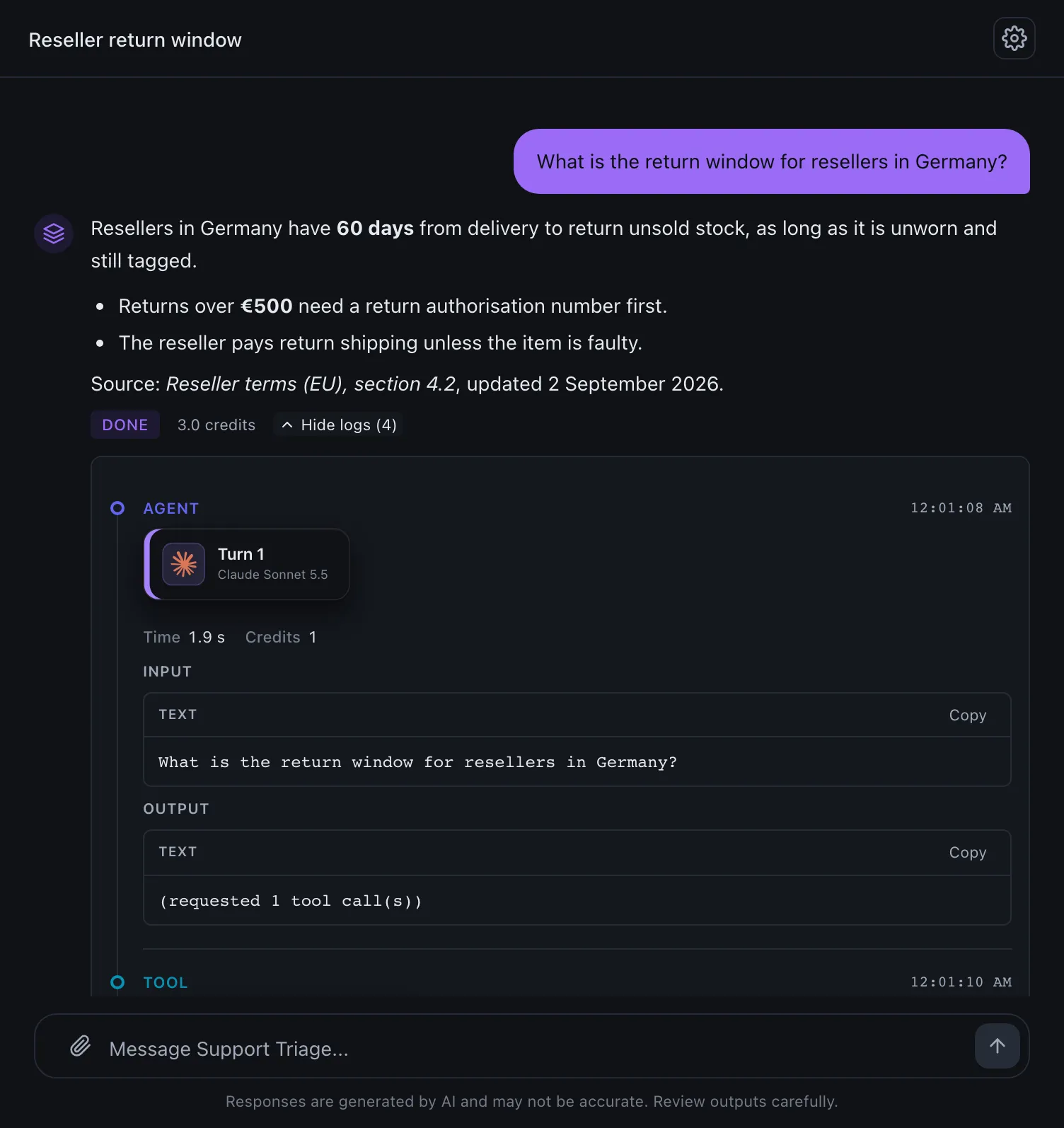Click the requested tool call output text
Image resolution: width=1064 pixels, height=1128 pixels.
[x=291, y=901]
